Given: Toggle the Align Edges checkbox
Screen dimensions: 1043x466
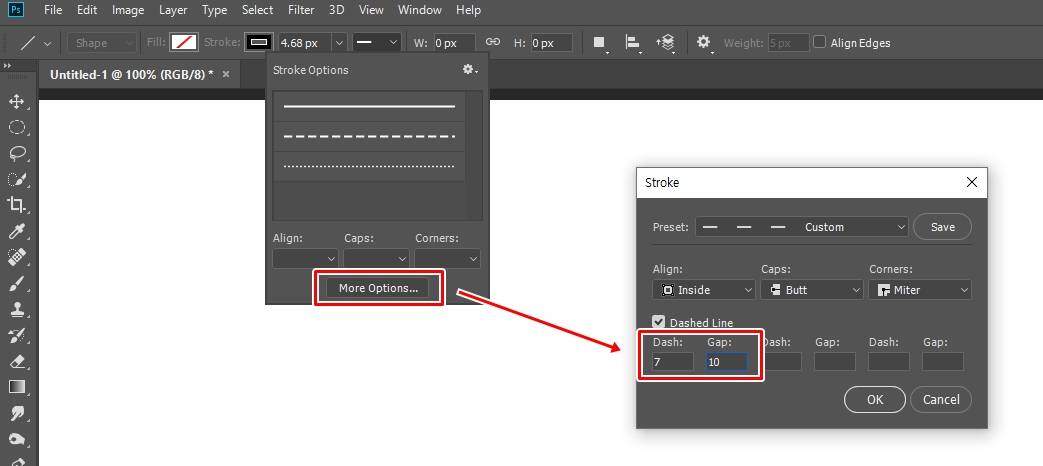Looking at the screenshot, I should (820, 42).
